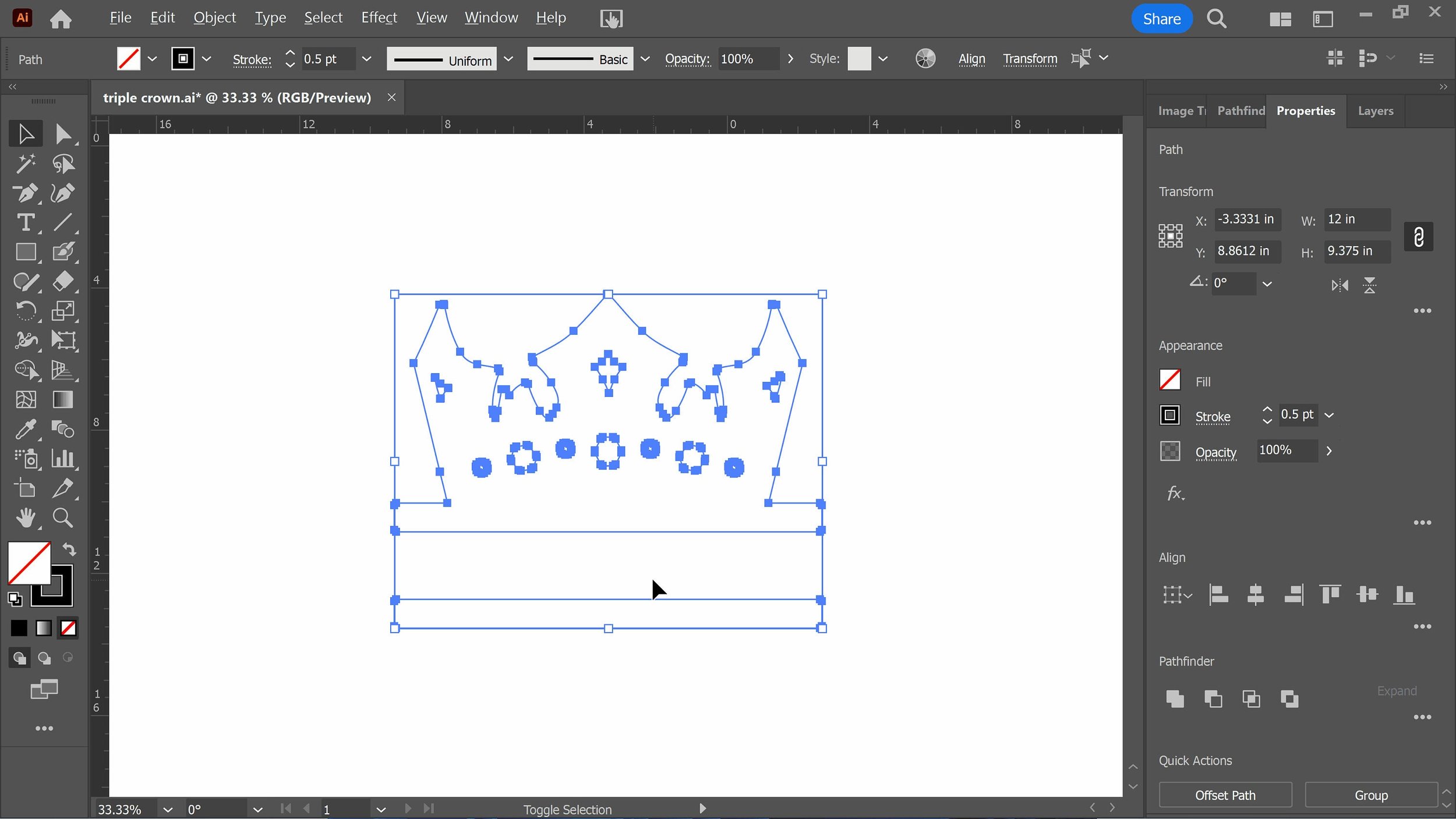Select the Zoom tool
The width and height of the screenshot is (1456, 819).
(63, 517)
